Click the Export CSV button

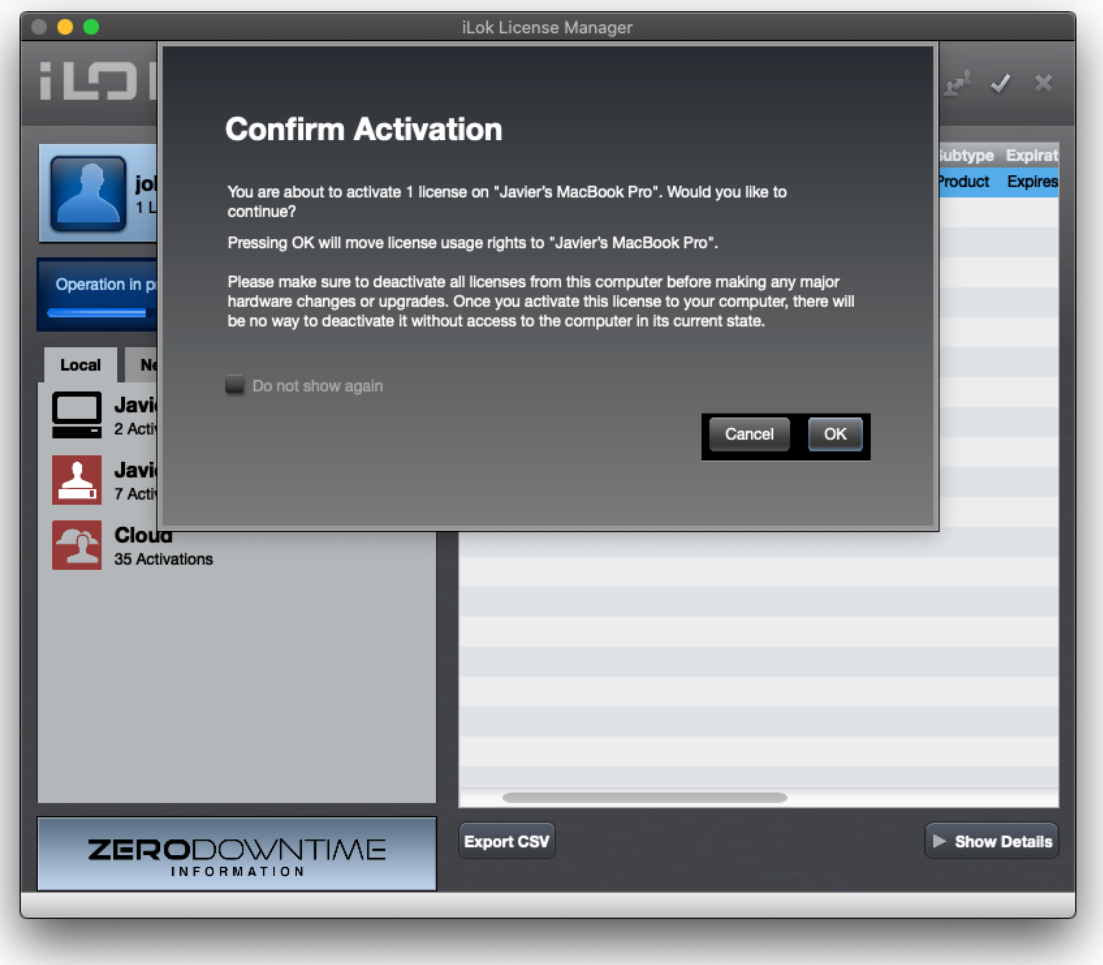coord(506,841)
